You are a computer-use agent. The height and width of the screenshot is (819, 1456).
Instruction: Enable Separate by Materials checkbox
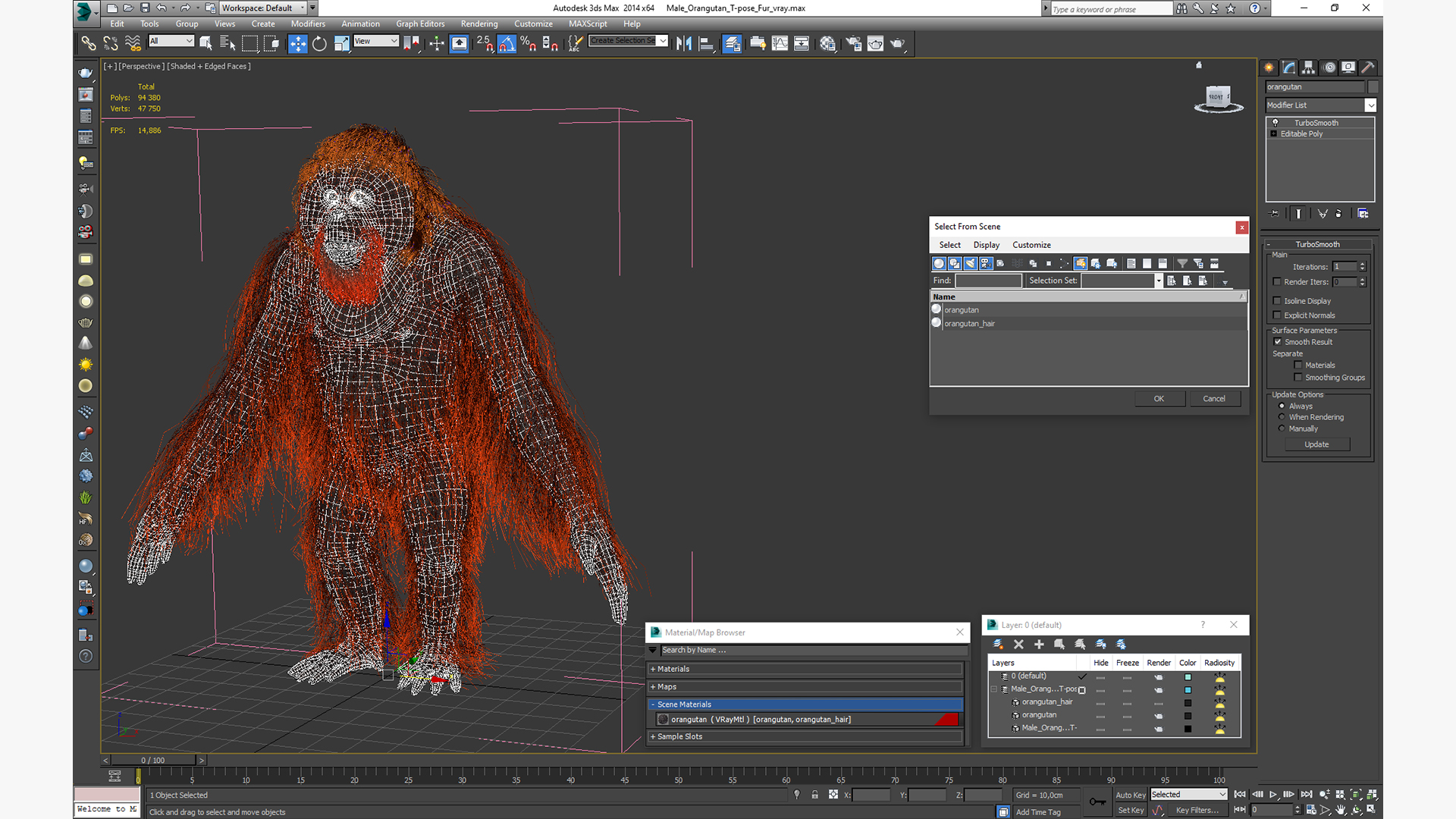pos(1298,366)
